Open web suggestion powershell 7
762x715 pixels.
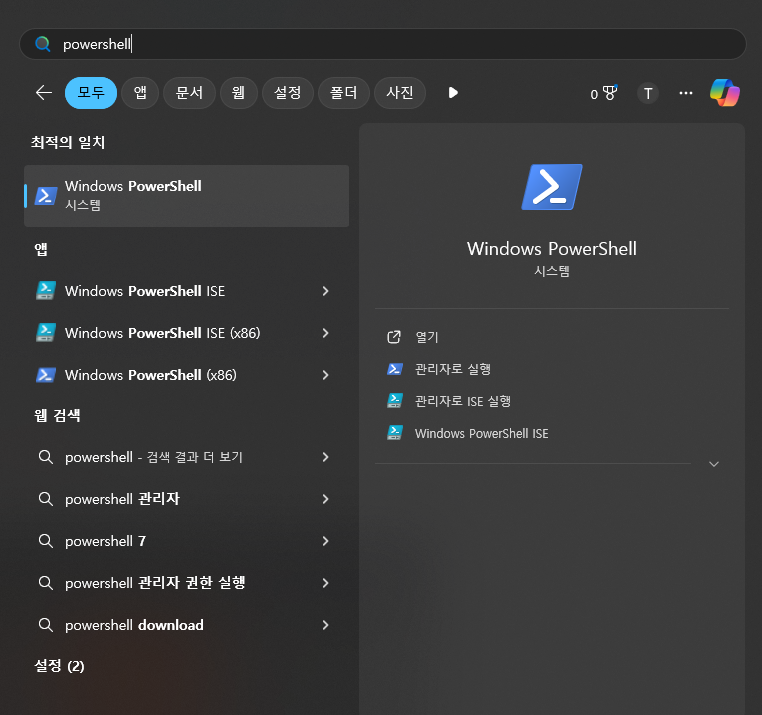point(187,541)
